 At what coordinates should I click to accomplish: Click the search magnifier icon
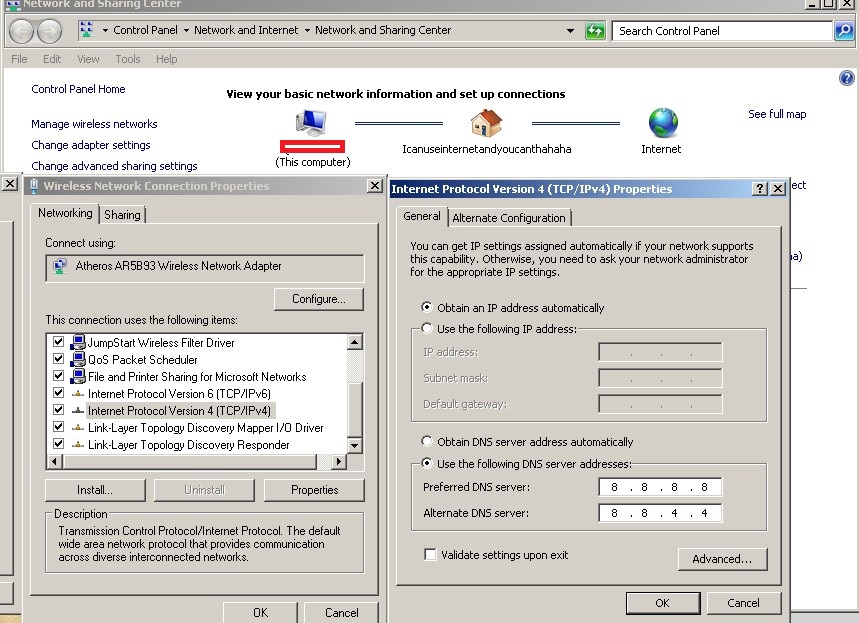tap(844, 31)
